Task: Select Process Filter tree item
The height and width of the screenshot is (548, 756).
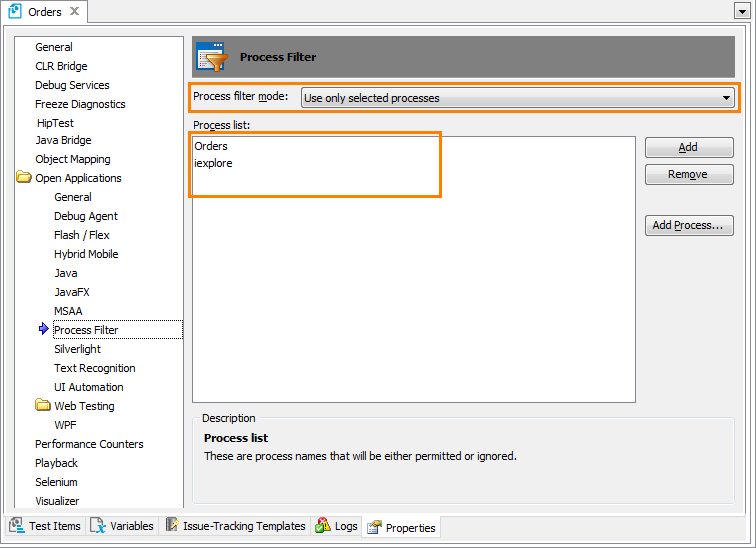Action: [x=118, y=330]
